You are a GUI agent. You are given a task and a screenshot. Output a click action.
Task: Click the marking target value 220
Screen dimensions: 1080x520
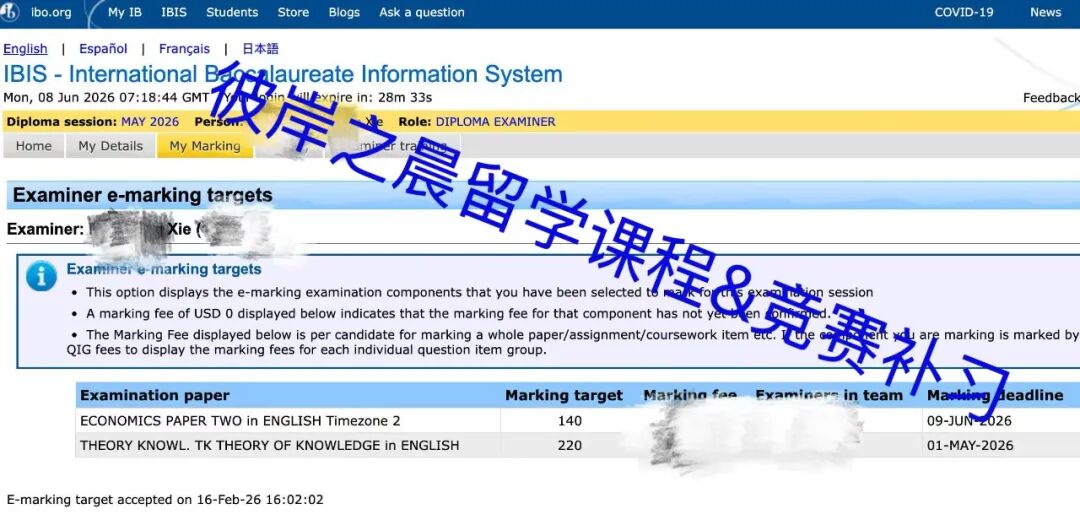point(570,446)
